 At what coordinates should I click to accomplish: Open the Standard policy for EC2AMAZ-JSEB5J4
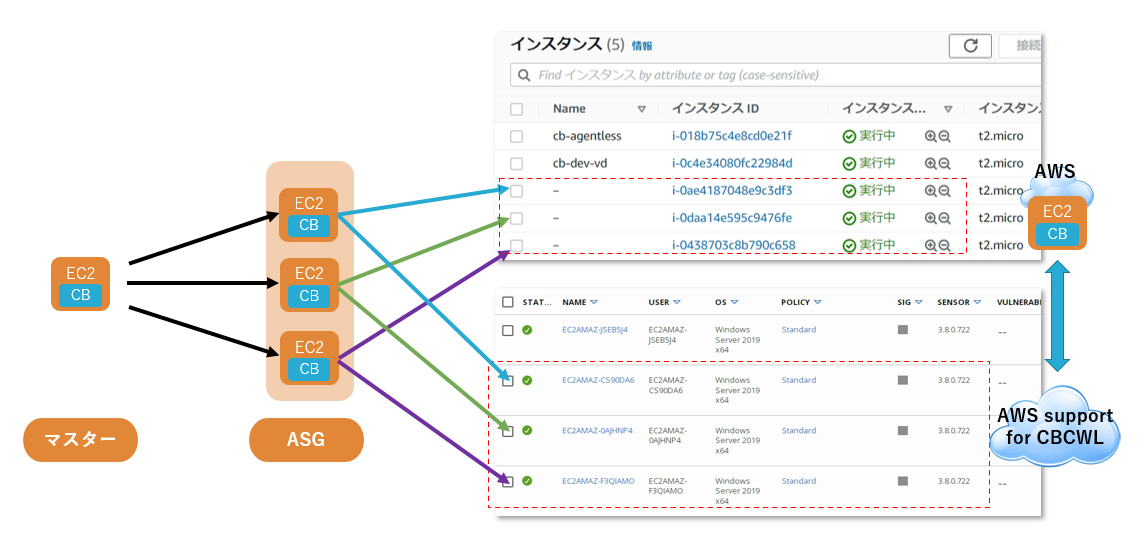799,330
